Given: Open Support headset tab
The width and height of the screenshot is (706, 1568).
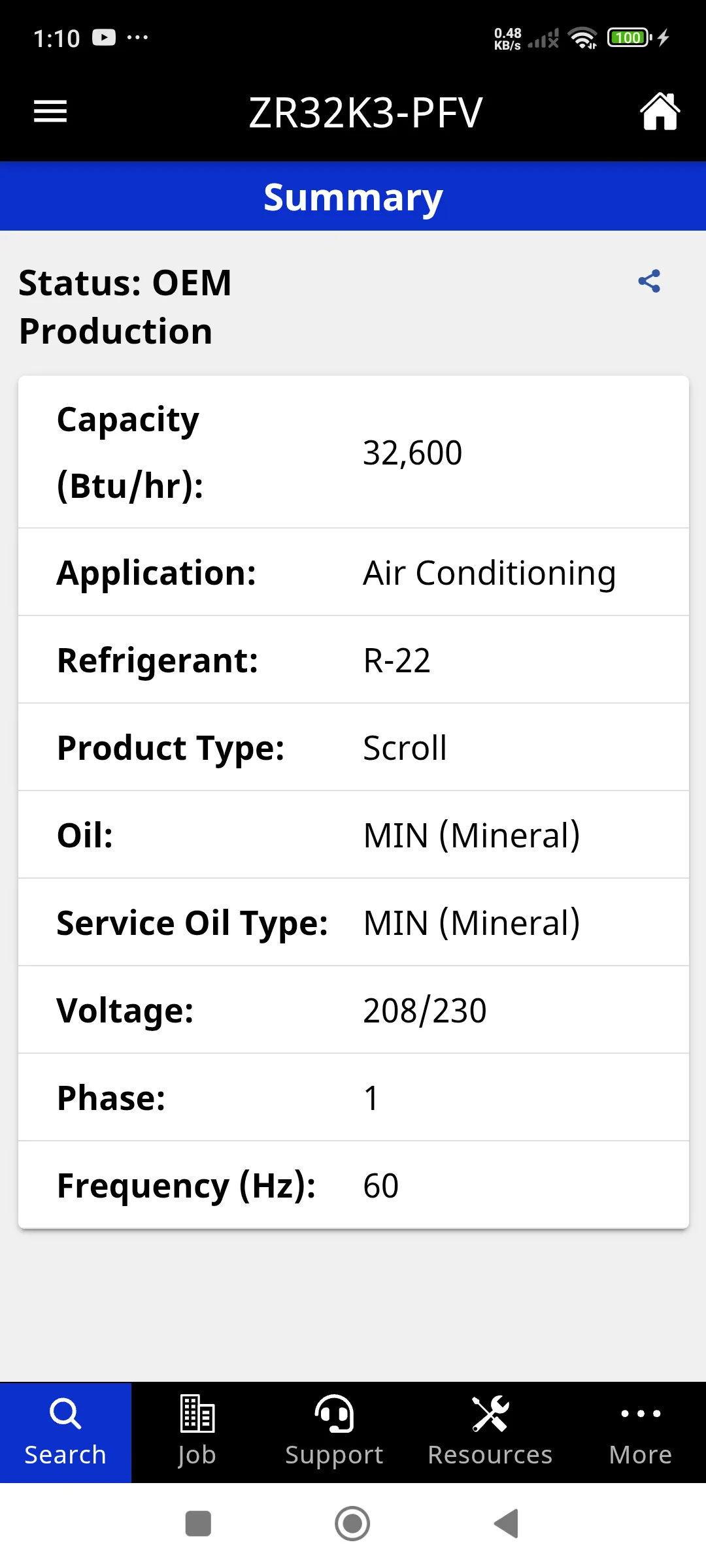Looking at the screenshot, I should tap(334, 1432).
